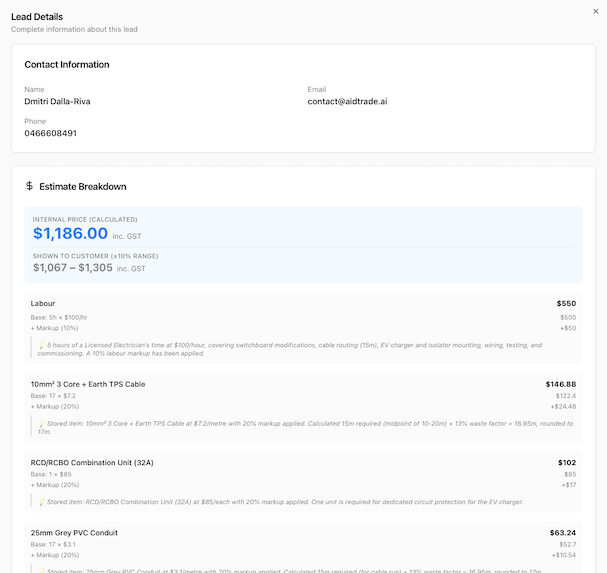Click the lightbulb icon in TPS Cable note

(42, 423)
